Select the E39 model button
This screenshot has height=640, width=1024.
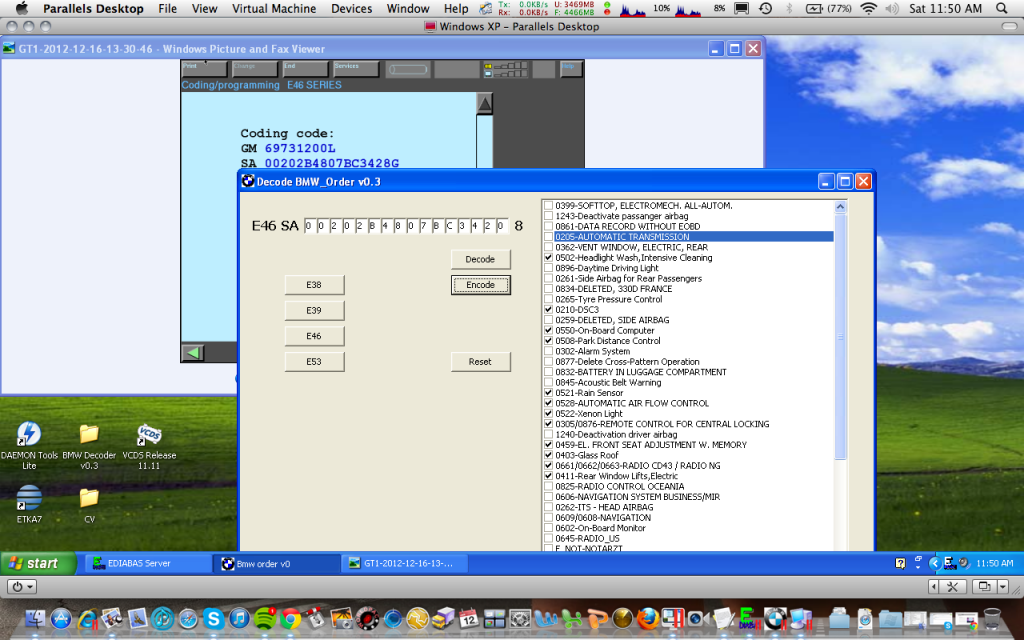pos(314,310)
